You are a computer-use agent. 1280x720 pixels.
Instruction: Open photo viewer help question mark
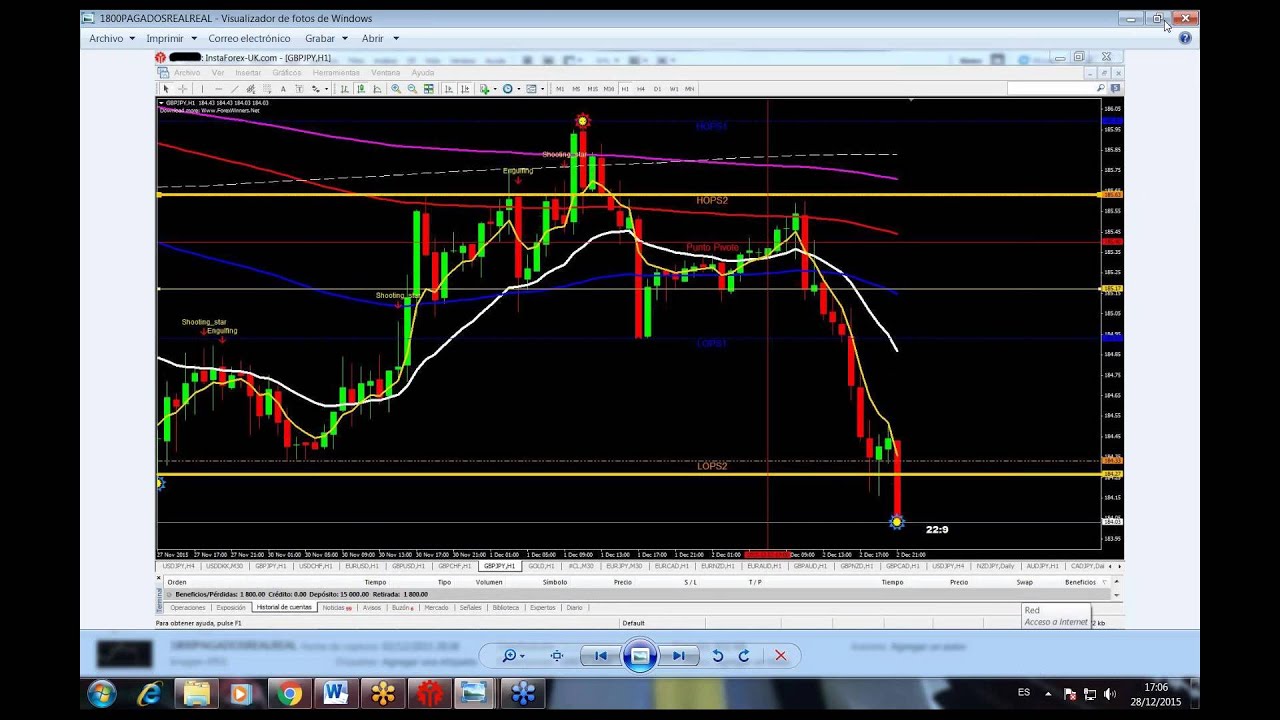click(x=1185, y=38)
